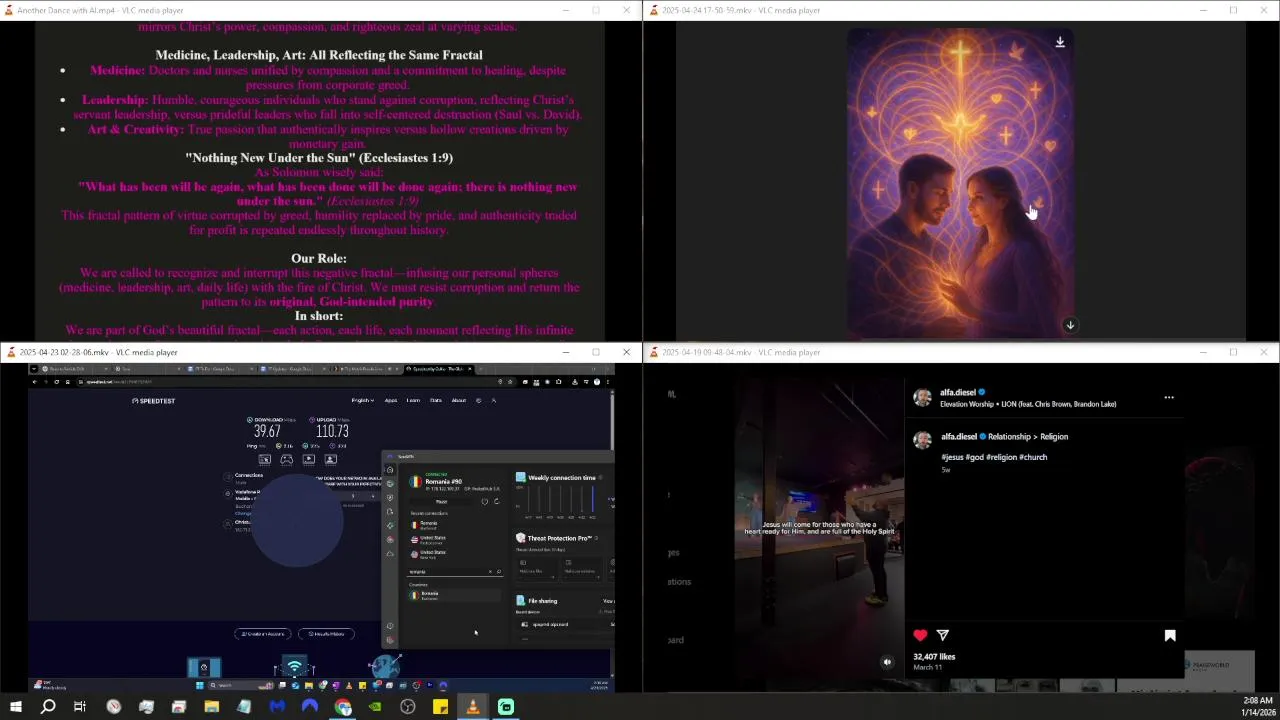
Task: Open Google Chrome from the taskbar
Action: click(x=343, y=707)
